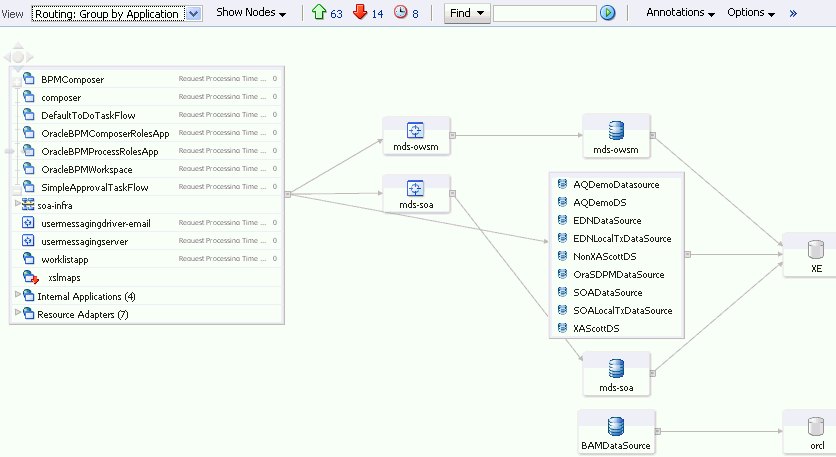Screen dimensions: 836x457
Task: Click the DefaultToDoTaskFlow application icon
Action: (29, 115)
